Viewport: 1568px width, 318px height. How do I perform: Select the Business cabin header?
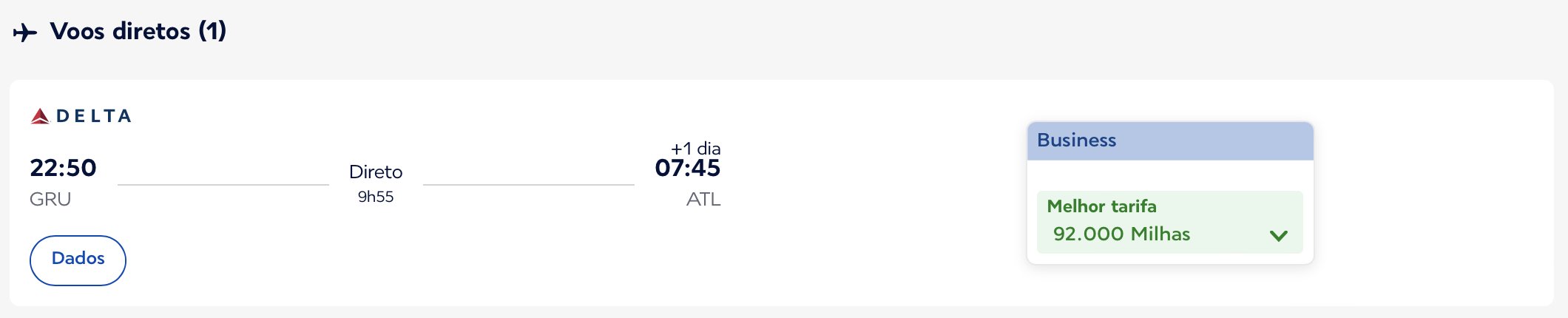(1170, 141)
